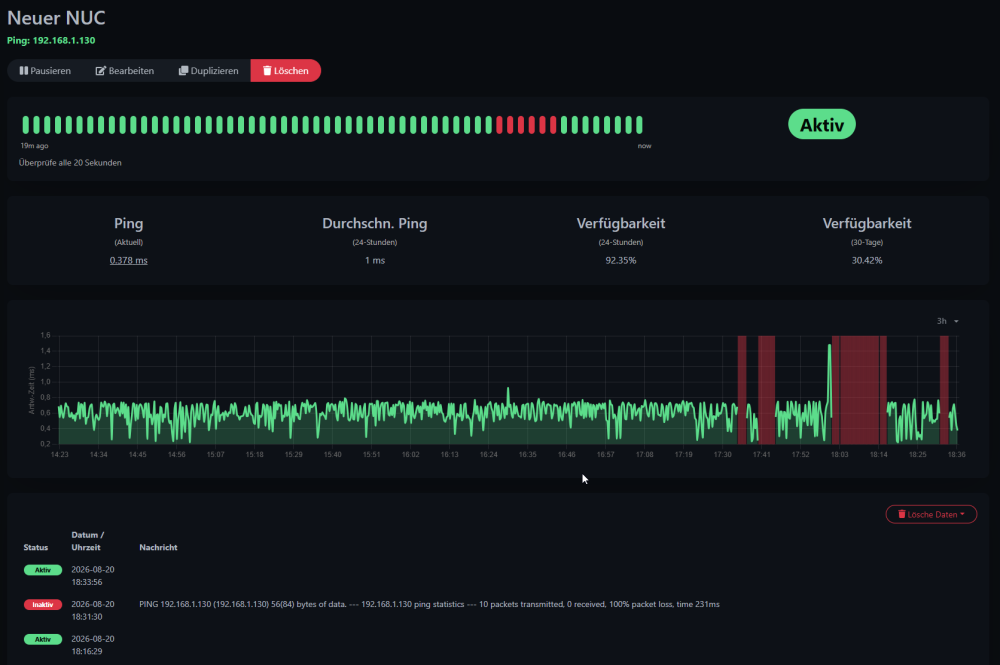This screenshot has width=1000, height=665.
Task: Click the wide red downtime region near 18:08
Action: [860, 390]
